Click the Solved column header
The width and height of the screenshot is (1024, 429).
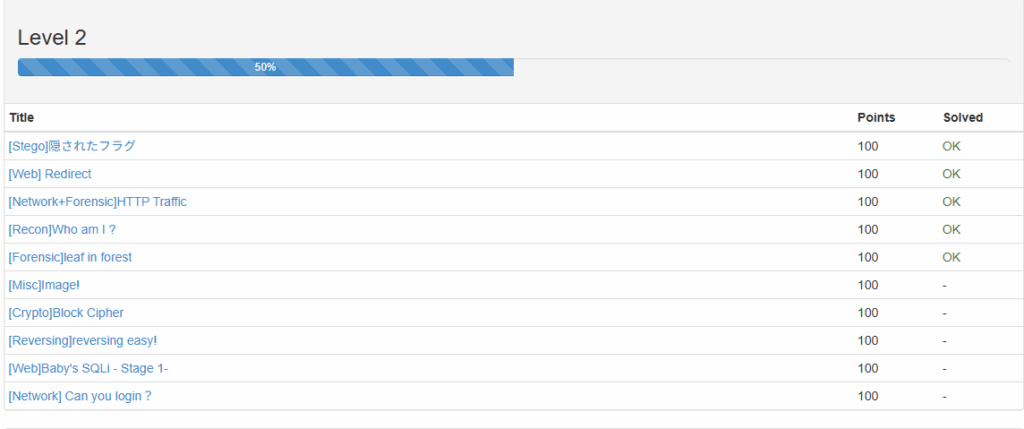[963, 118]
